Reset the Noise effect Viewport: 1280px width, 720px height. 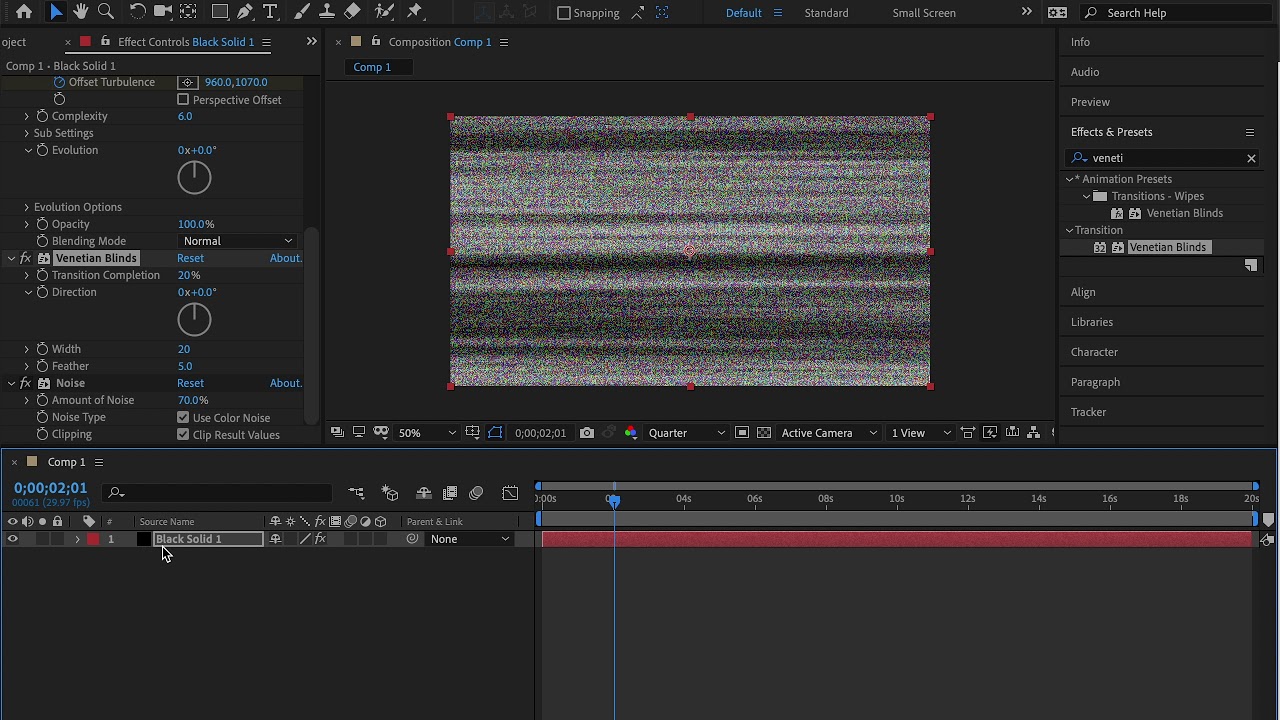[x=190, y=383]
